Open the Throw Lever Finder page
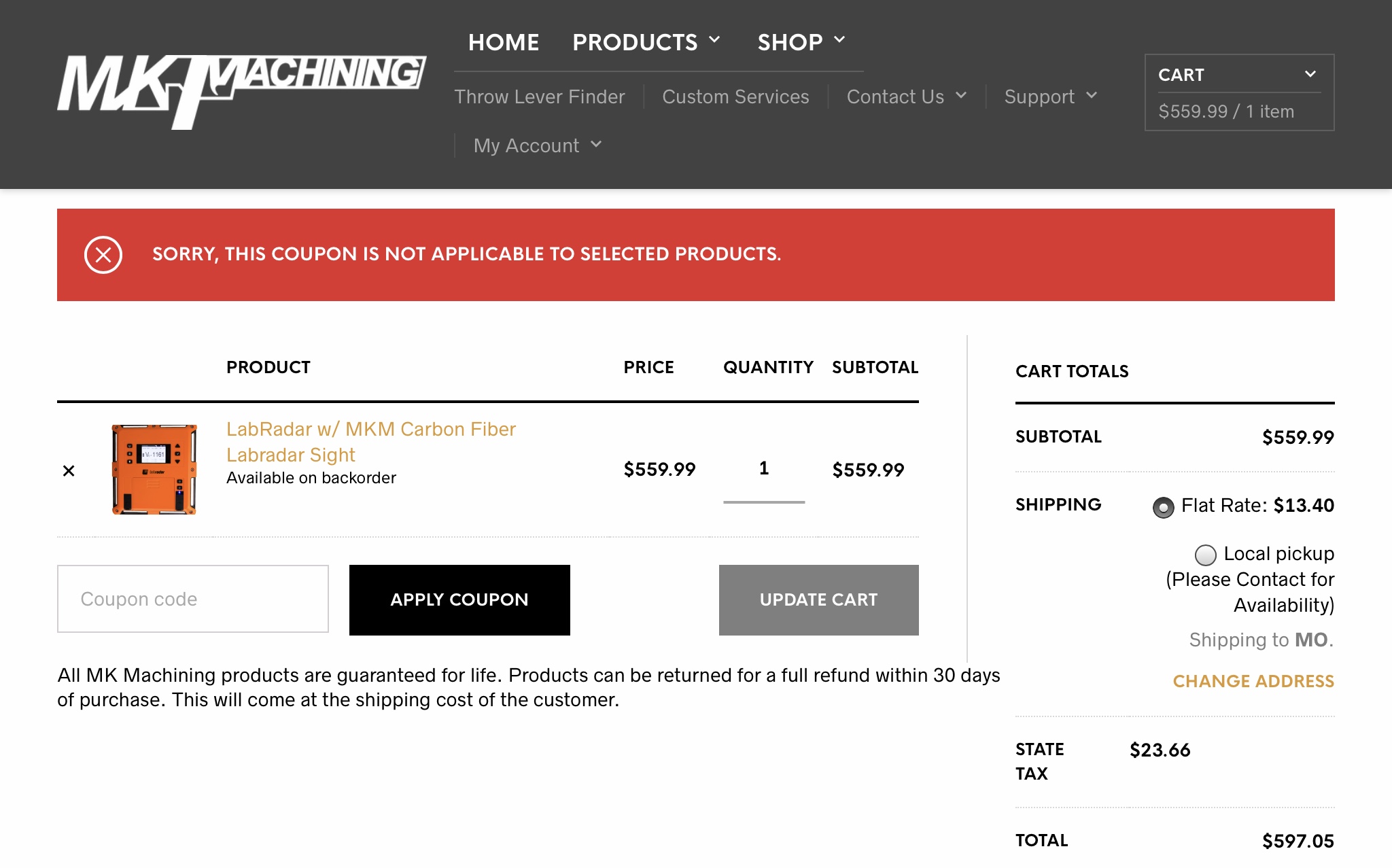1392x868 pixels. [540, 97]
